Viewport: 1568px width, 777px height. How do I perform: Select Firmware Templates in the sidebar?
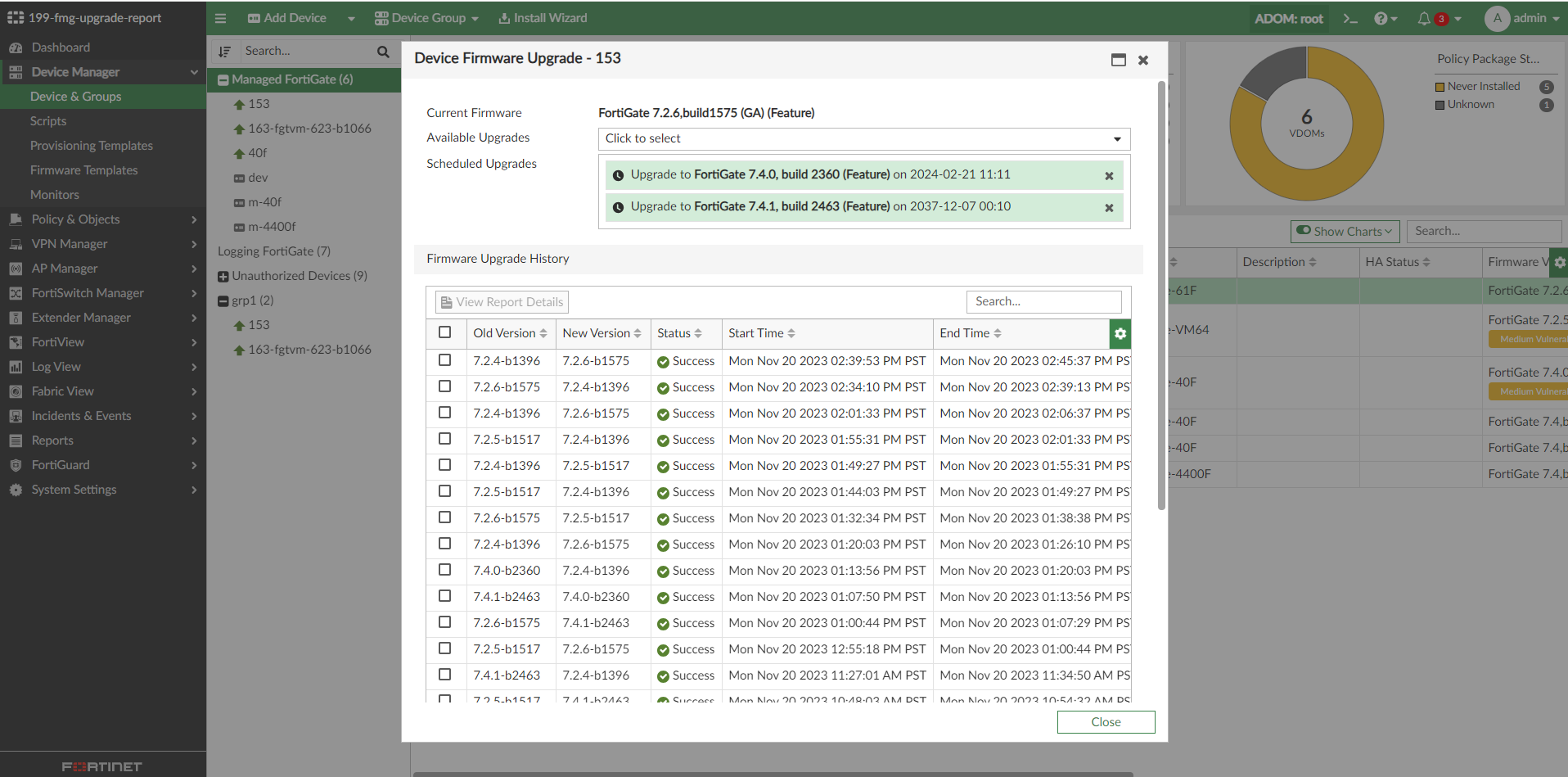pos(84,169)
